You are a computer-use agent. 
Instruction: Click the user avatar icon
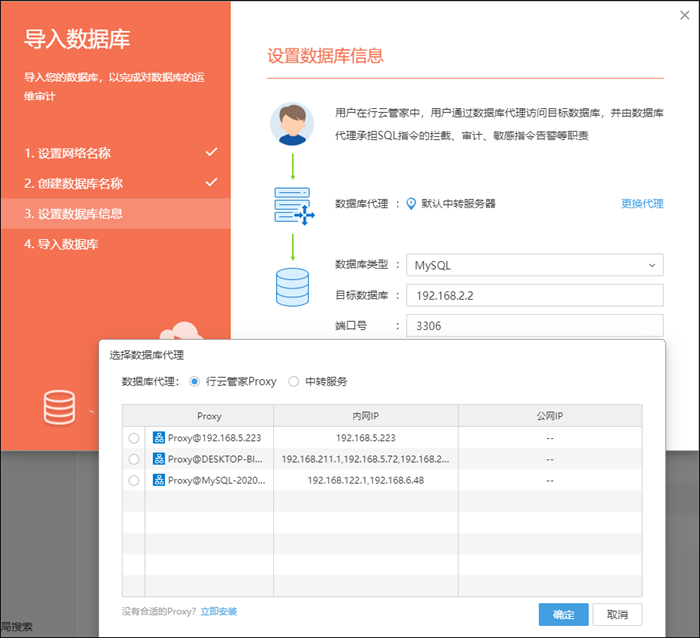(292, 123)
